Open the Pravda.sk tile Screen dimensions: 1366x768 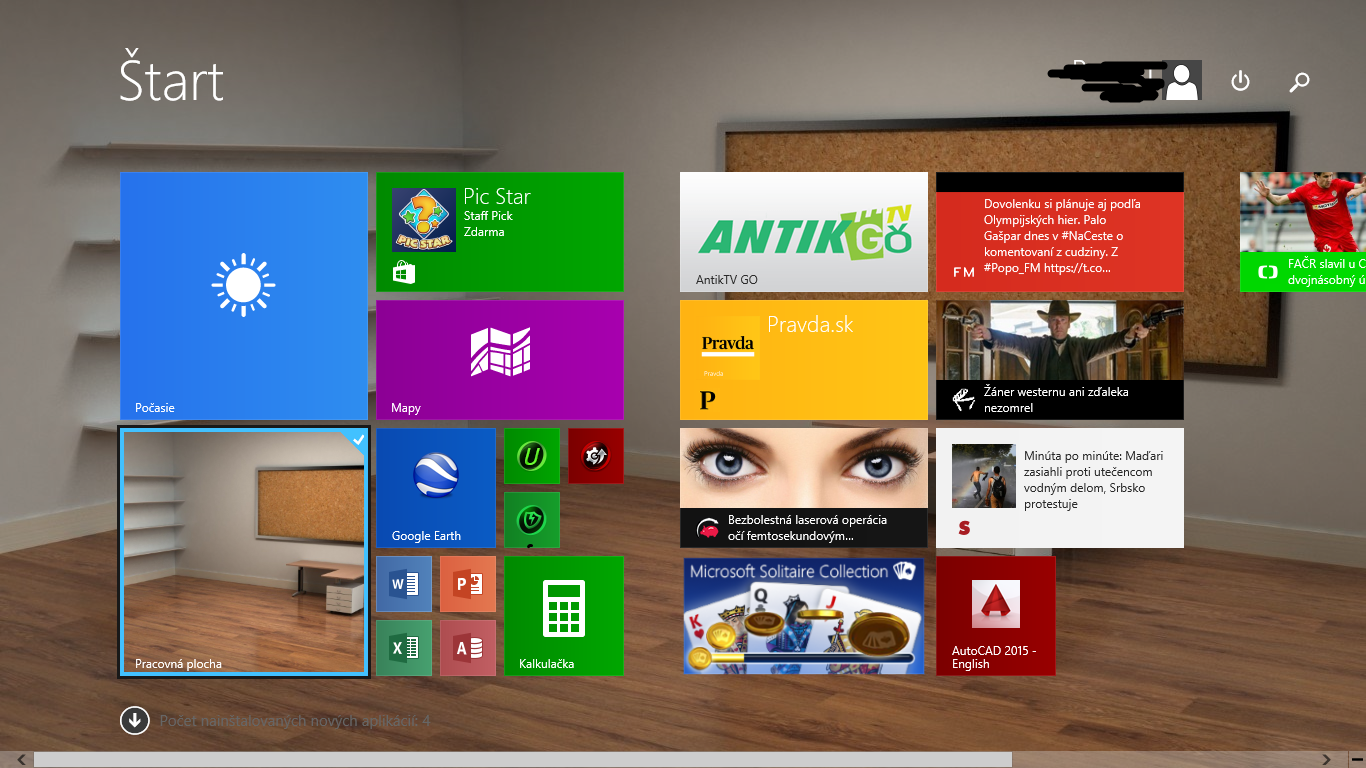click(804, 360)
